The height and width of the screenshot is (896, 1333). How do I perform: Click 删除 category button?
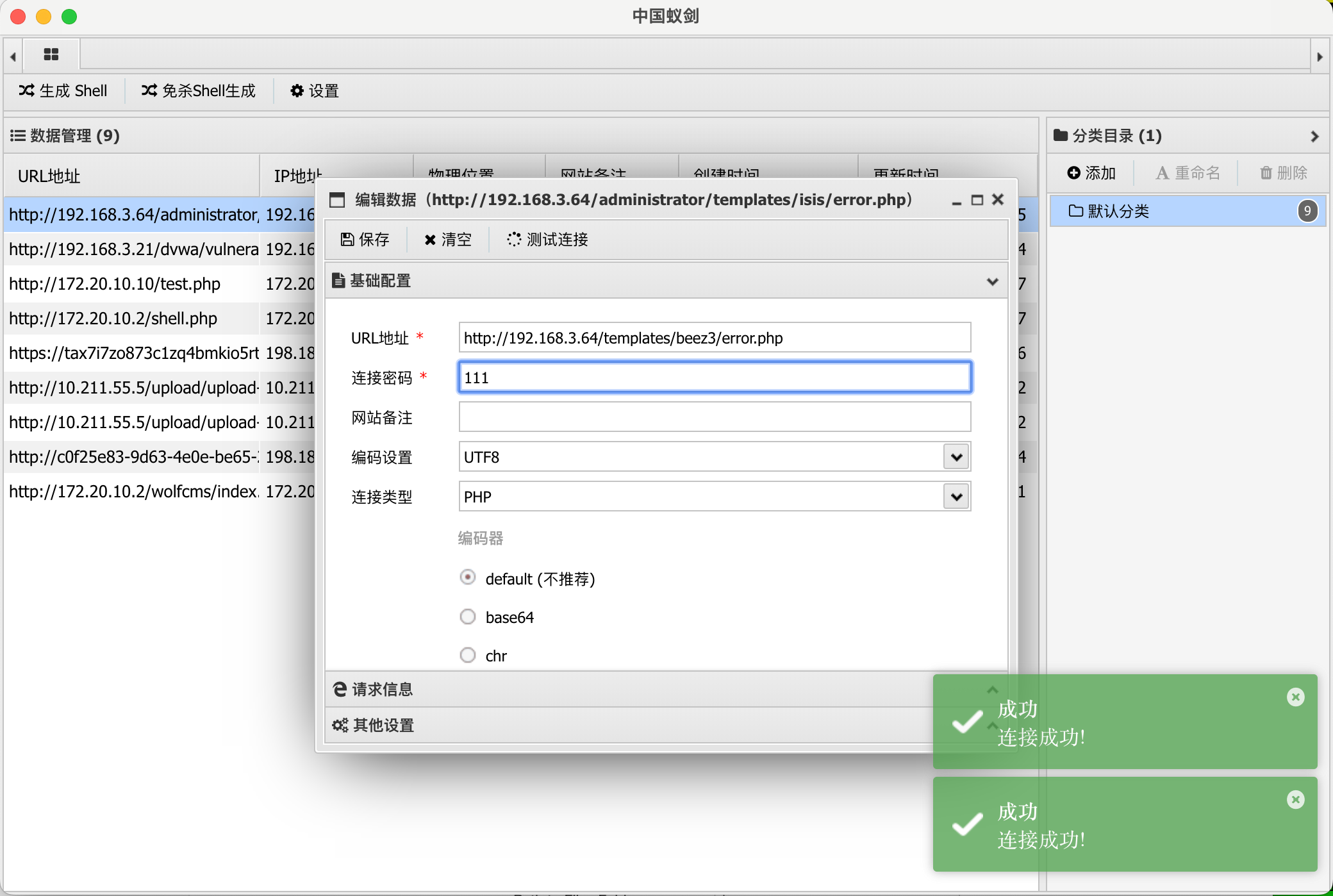[x=1284, y=173]
